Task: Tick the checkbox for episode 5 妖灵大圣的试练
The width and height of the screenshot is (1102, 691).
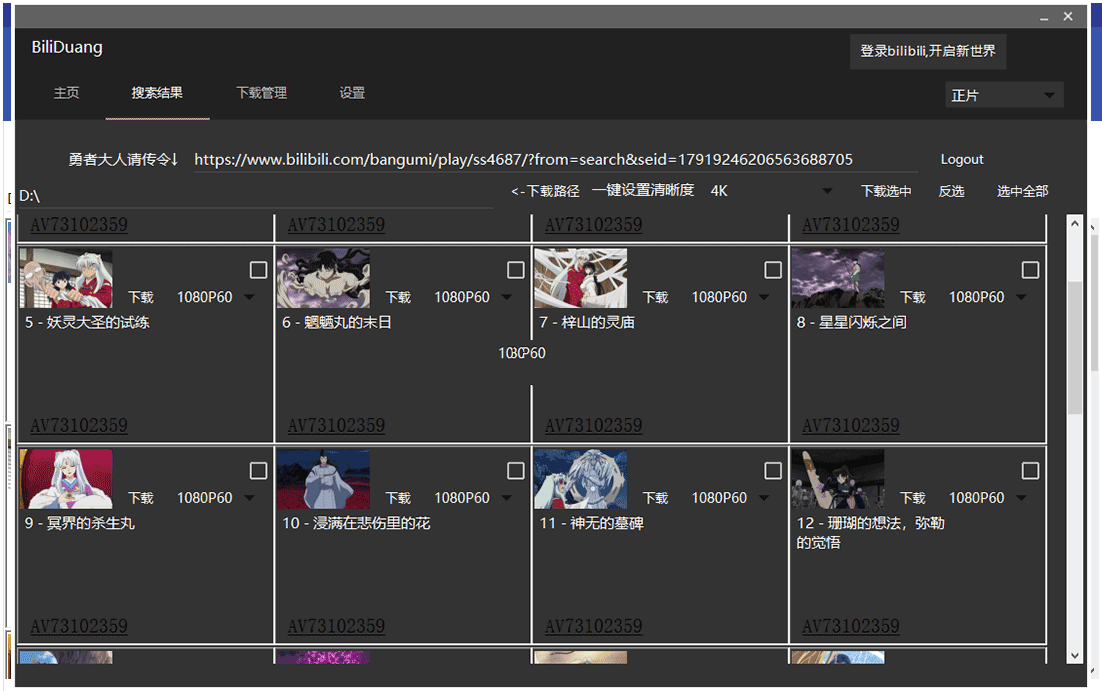Action: 259,270
